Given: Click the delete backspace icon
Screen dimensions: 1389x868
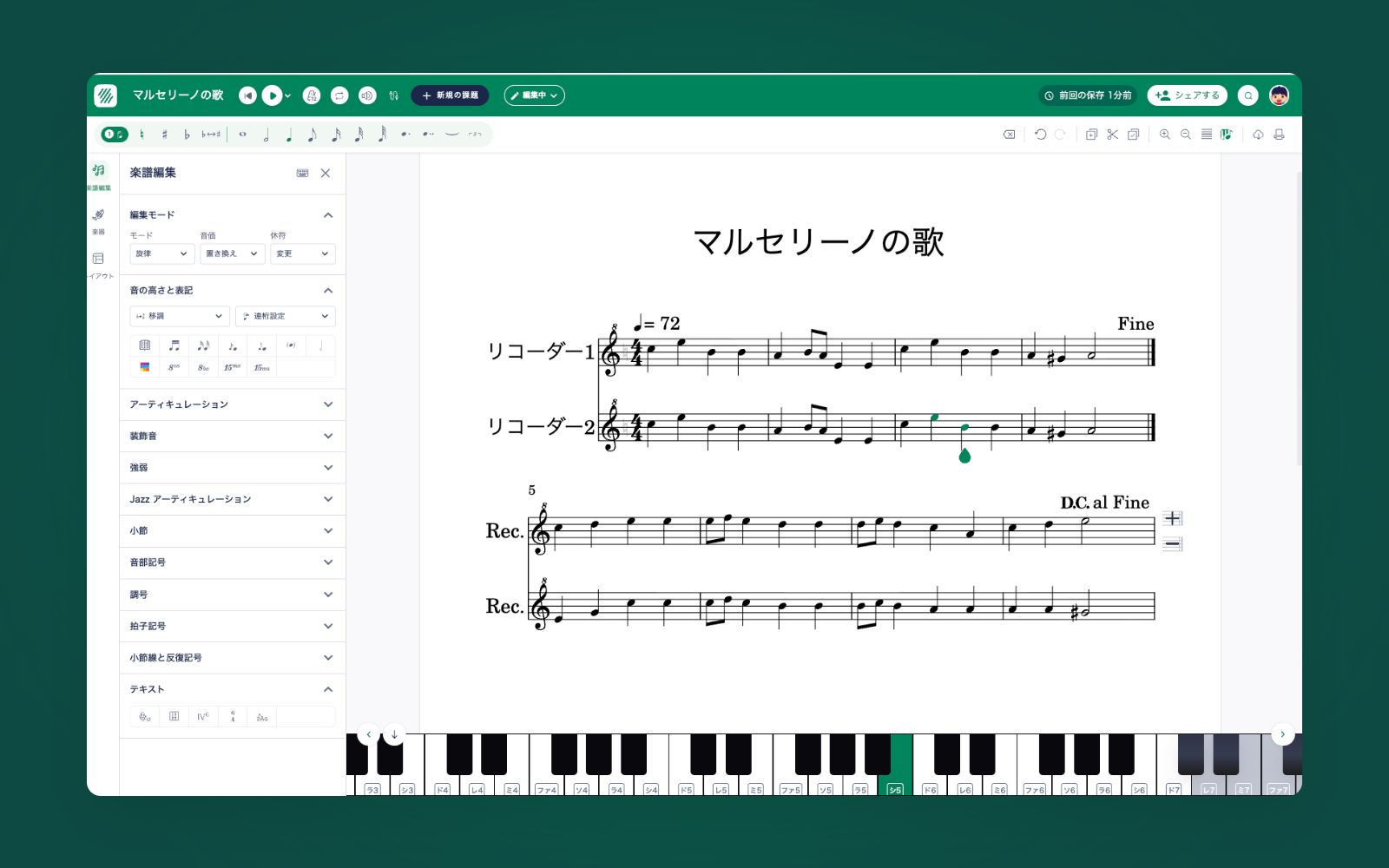Looking at the screenshot, I should tap(1009, 135).
